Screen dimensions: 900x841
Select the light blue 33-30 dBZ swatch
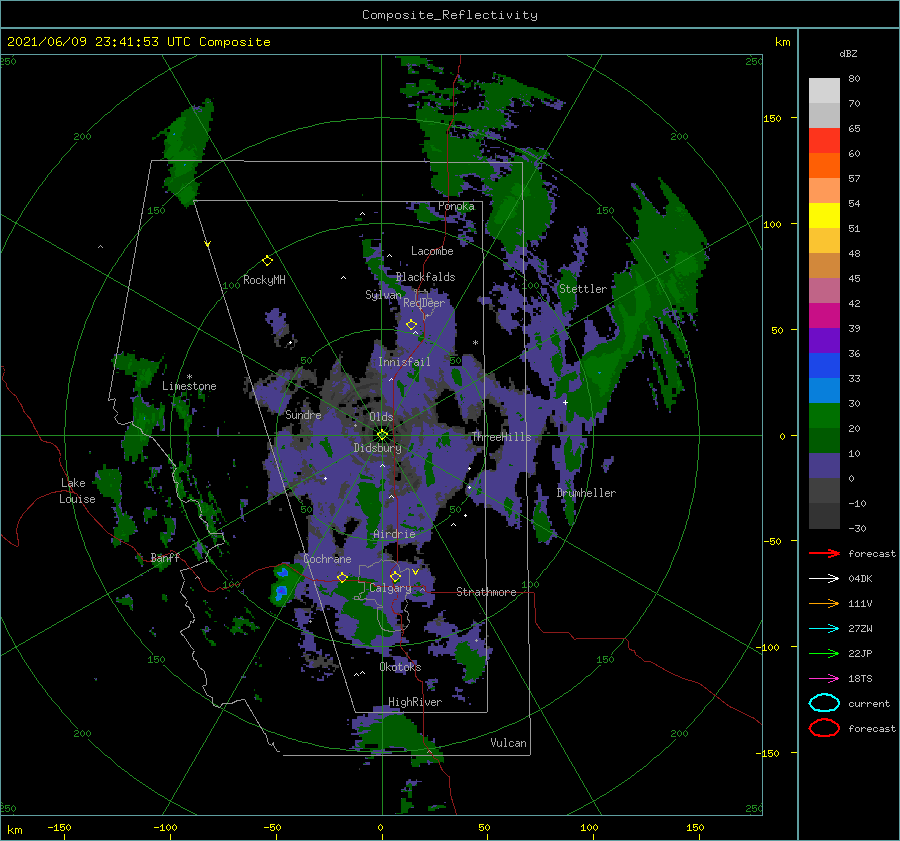824,390
